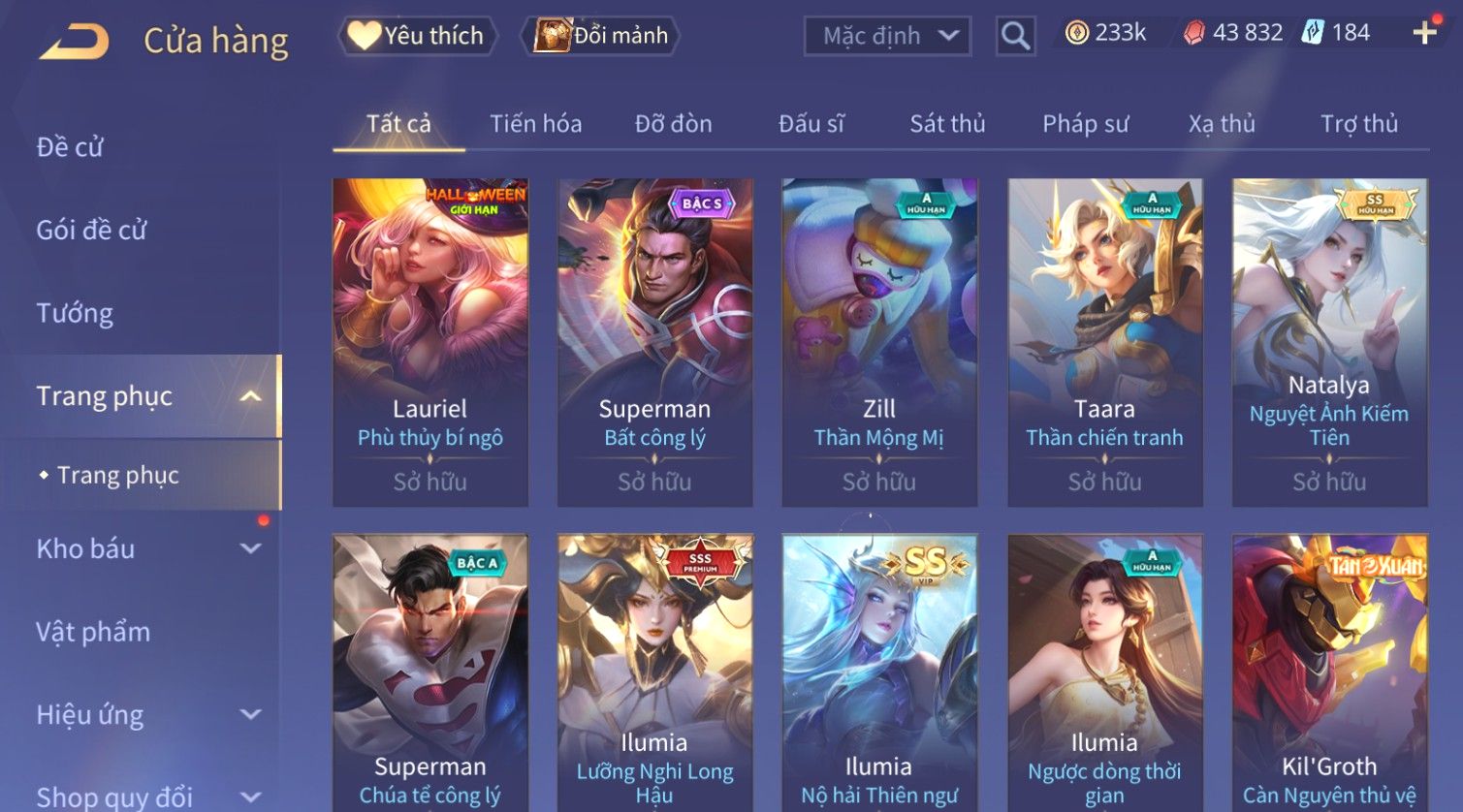Expand the Kho báu sidebar section
1463x812 pixels.
pos(250,548)
